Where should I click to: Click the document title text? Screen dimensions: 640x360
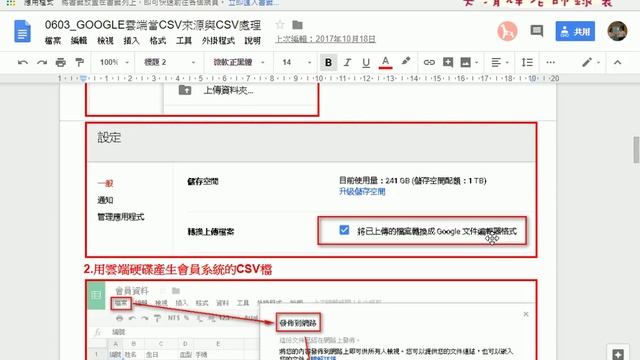coord(153,25)
